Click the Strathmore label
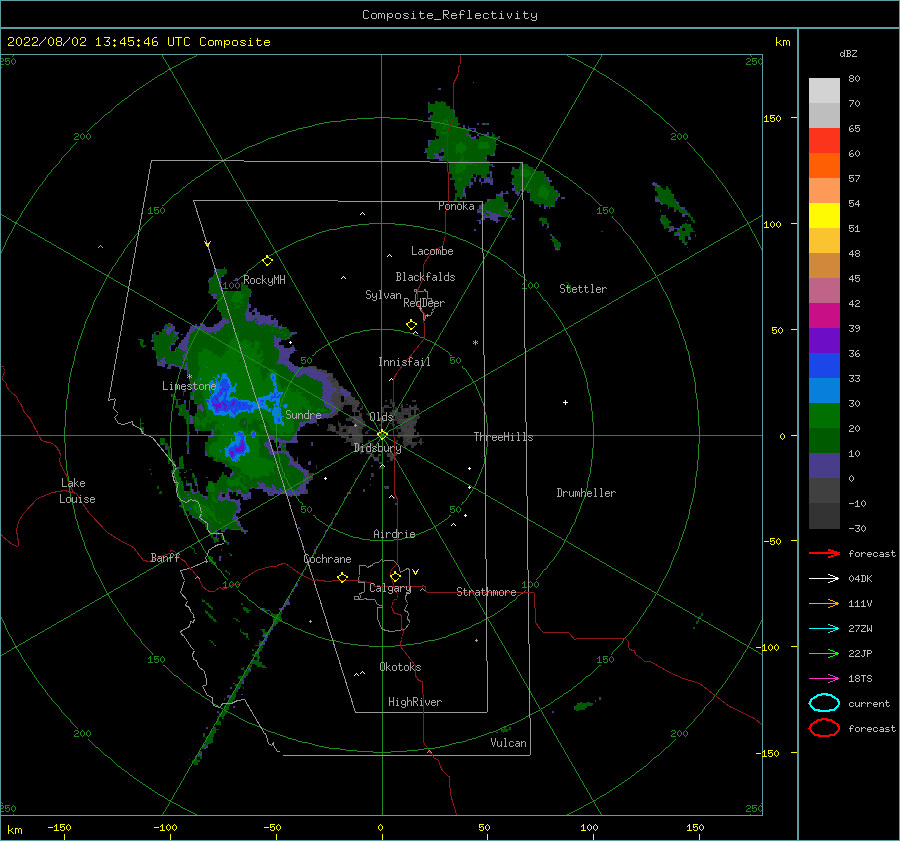Viewport: 900px width, 841px height. click(486, 592)
